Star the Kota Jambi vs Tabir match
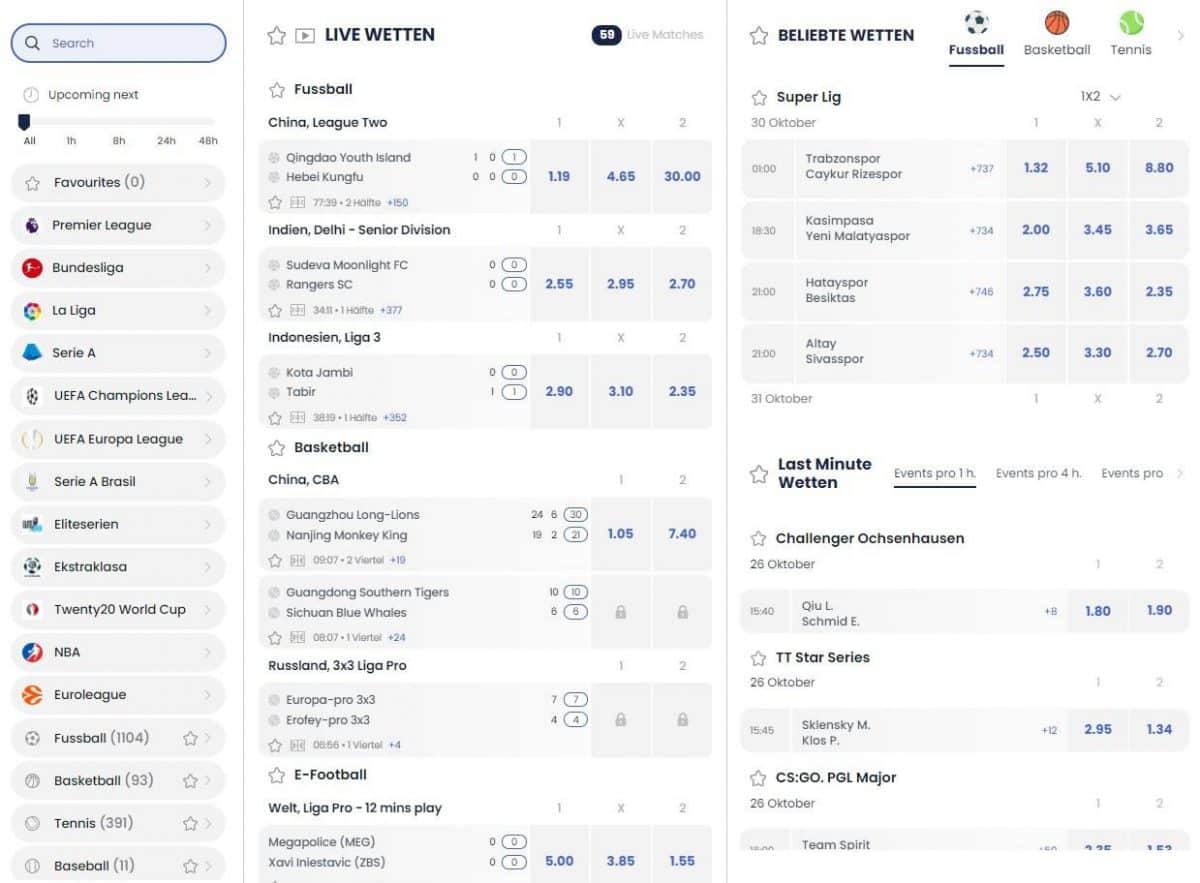This screenshot has height=883, width=1200. 275,418
